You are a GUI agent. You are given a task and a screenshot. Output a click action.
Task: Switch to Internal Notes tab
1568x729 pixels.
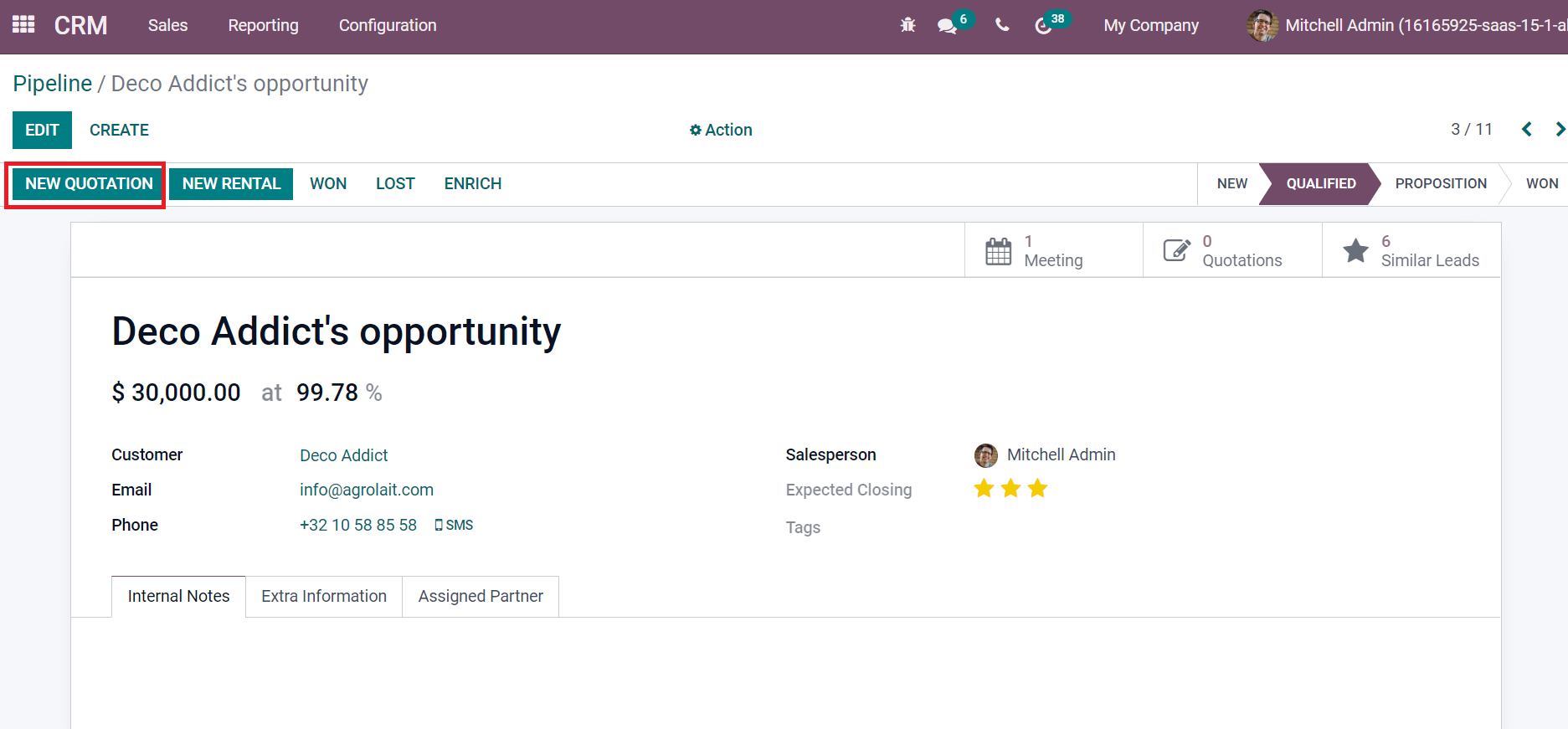[178, 596]
